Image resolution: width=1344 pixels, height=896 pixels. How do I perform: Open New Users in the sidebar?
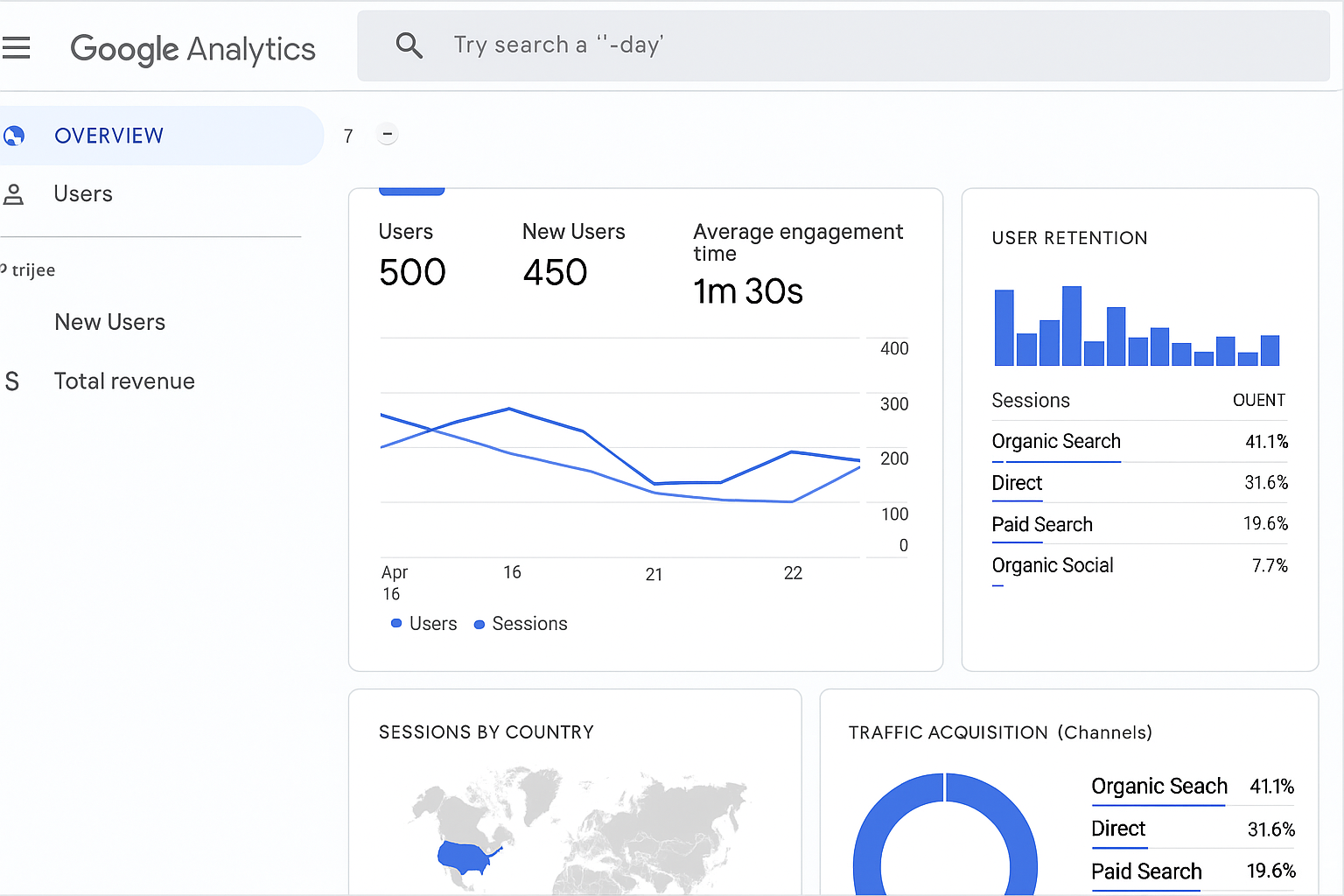[109, 322]
